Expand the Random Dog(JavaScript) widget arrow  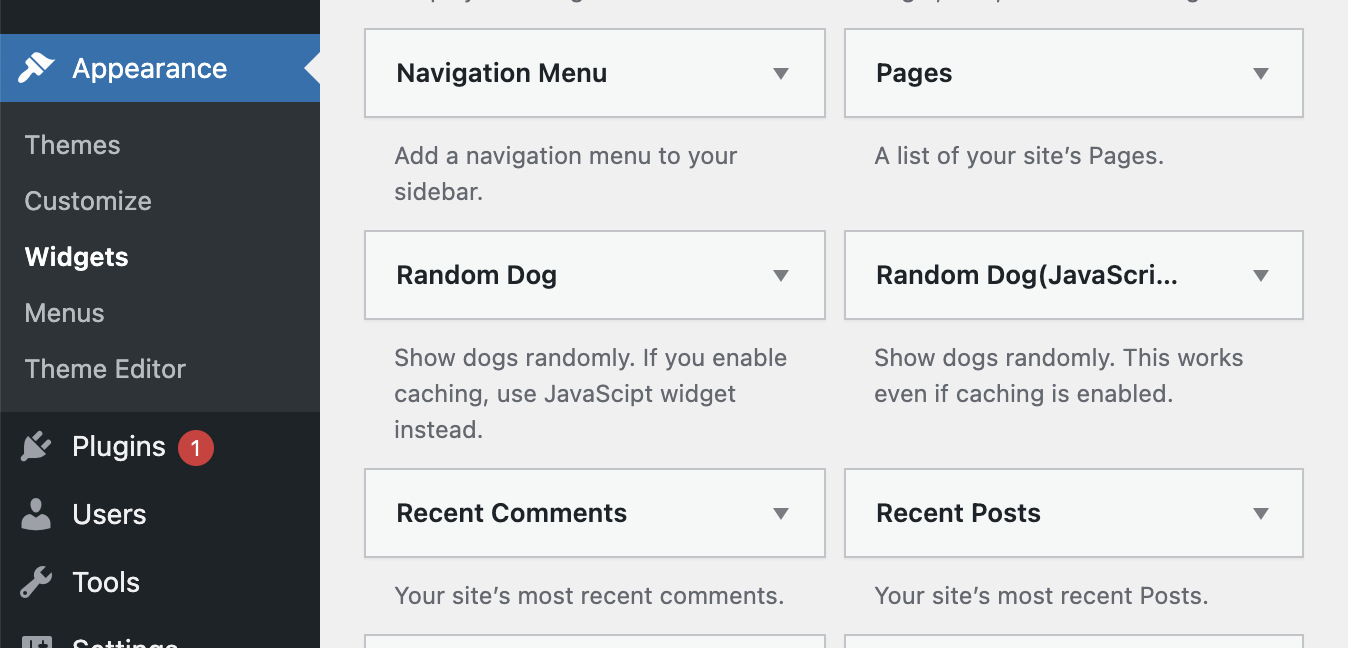tap(1261, 275)
